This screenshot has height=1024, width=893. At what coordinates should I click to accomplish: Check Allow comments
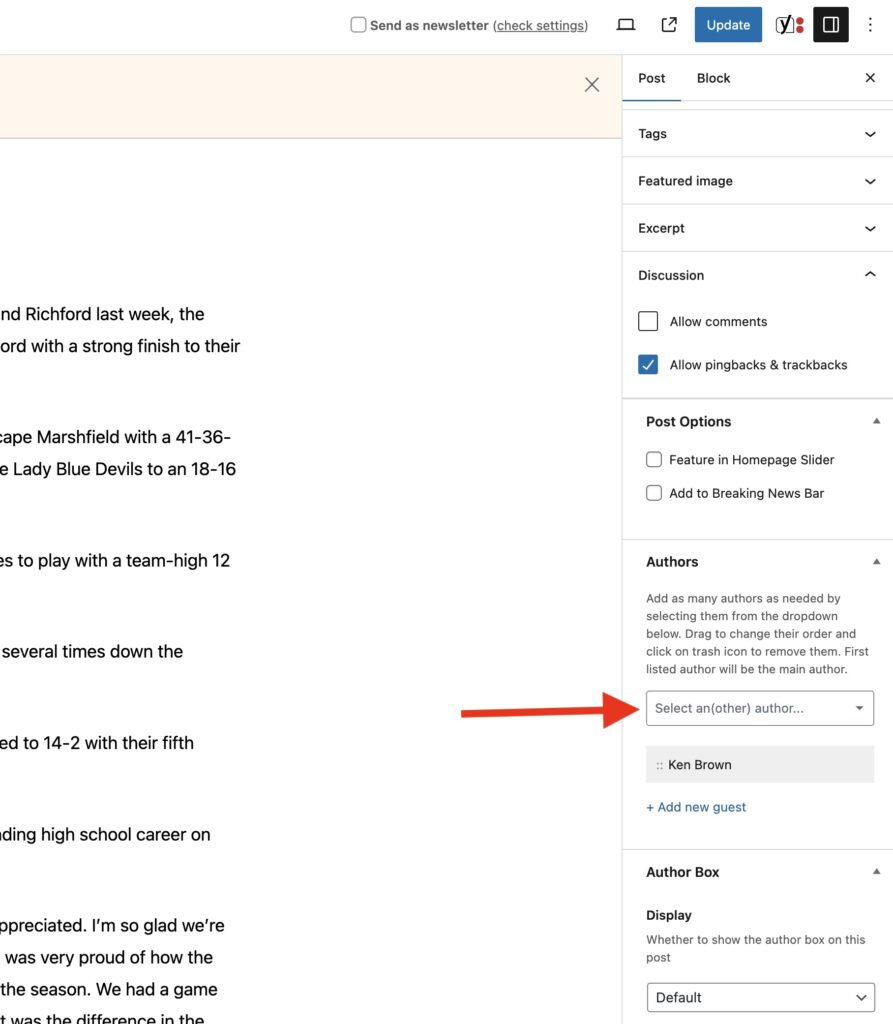click(x=648, y=321)
